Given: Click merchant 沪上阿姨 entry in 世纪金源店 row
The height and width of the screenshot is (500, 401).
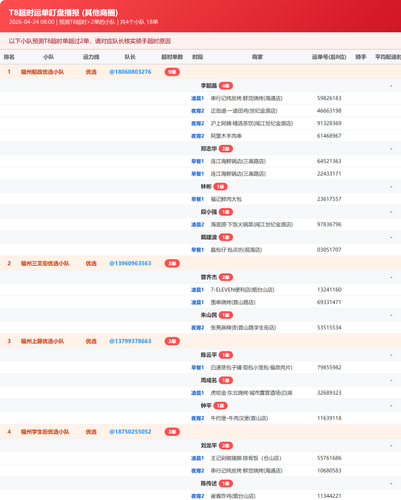Looking at the screenshot, I should [x=252, y=123].
